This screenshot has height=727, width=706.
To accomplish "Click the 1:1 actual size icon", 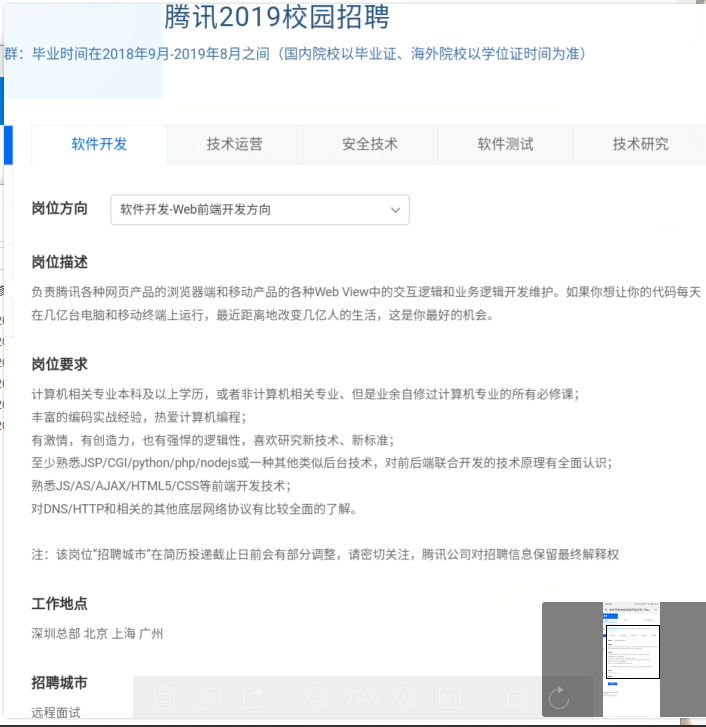I will [x=450, y=698].
